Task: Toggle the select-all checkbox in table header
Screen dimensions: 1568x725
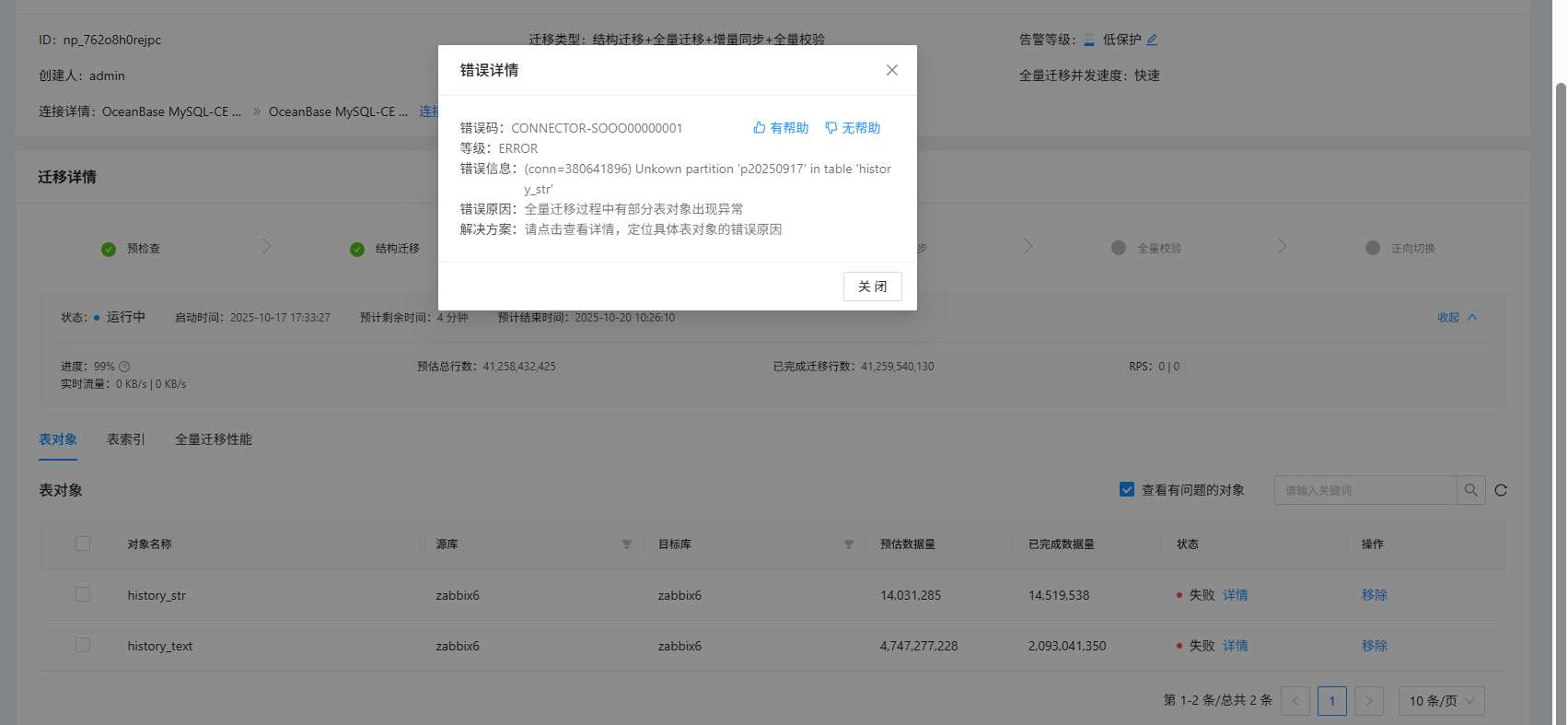Action: [83, 544]
